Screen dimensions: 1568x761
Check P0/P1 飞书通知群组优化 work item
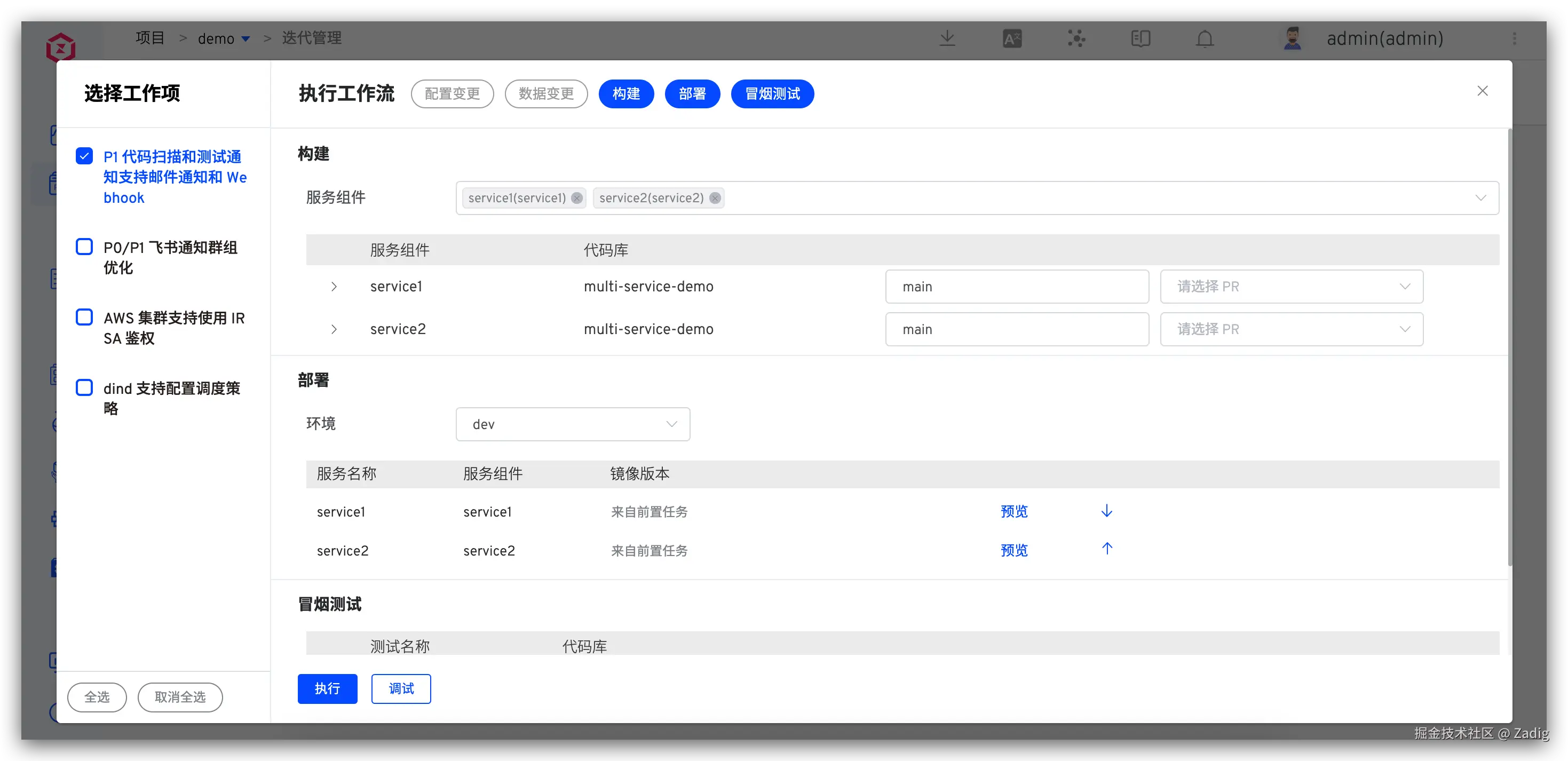pos(84,247)
